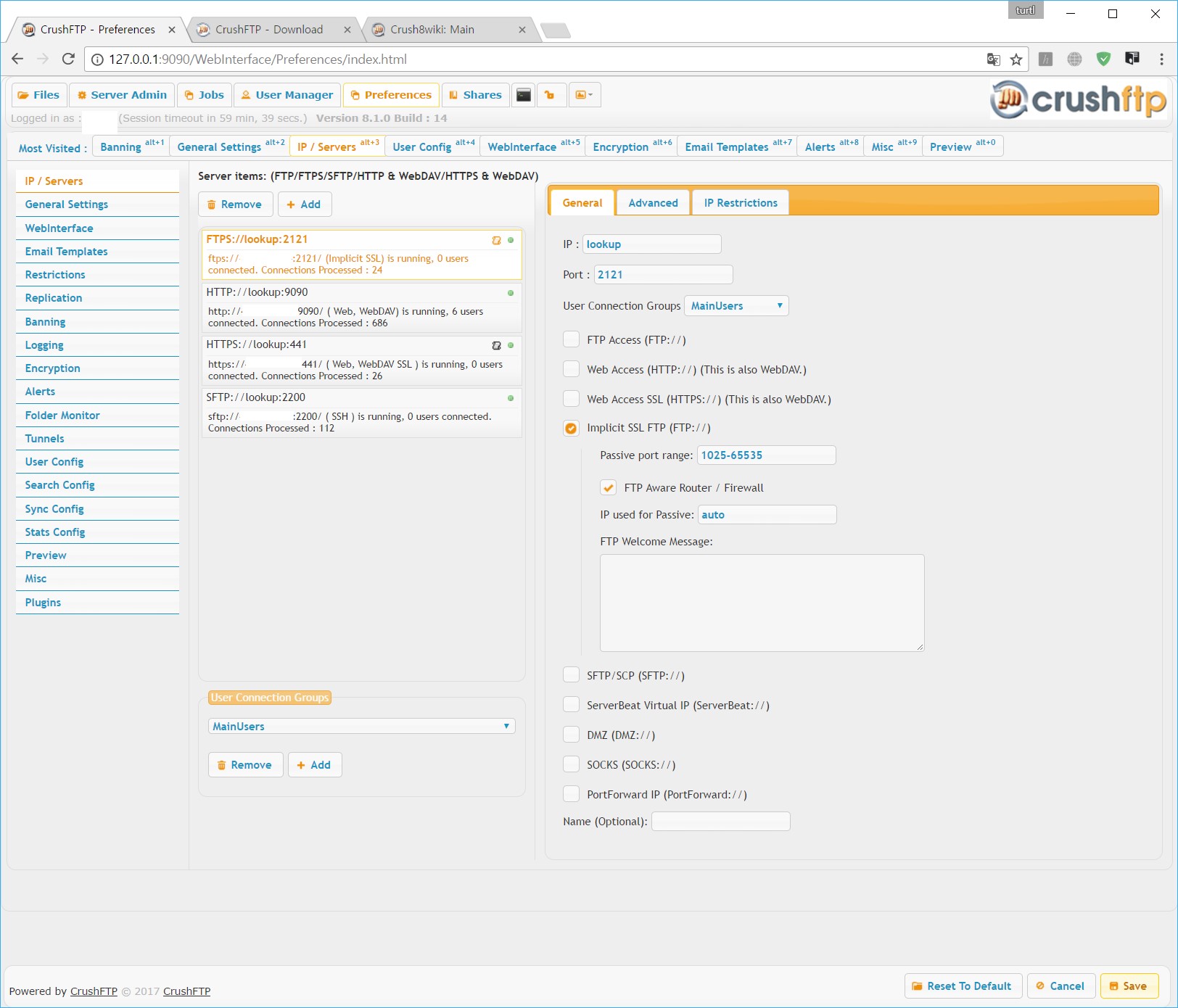The image size is (1178, 1008).
Task: Click the Google Translate icon in the address bar
Action: click(x=994, y=59)
